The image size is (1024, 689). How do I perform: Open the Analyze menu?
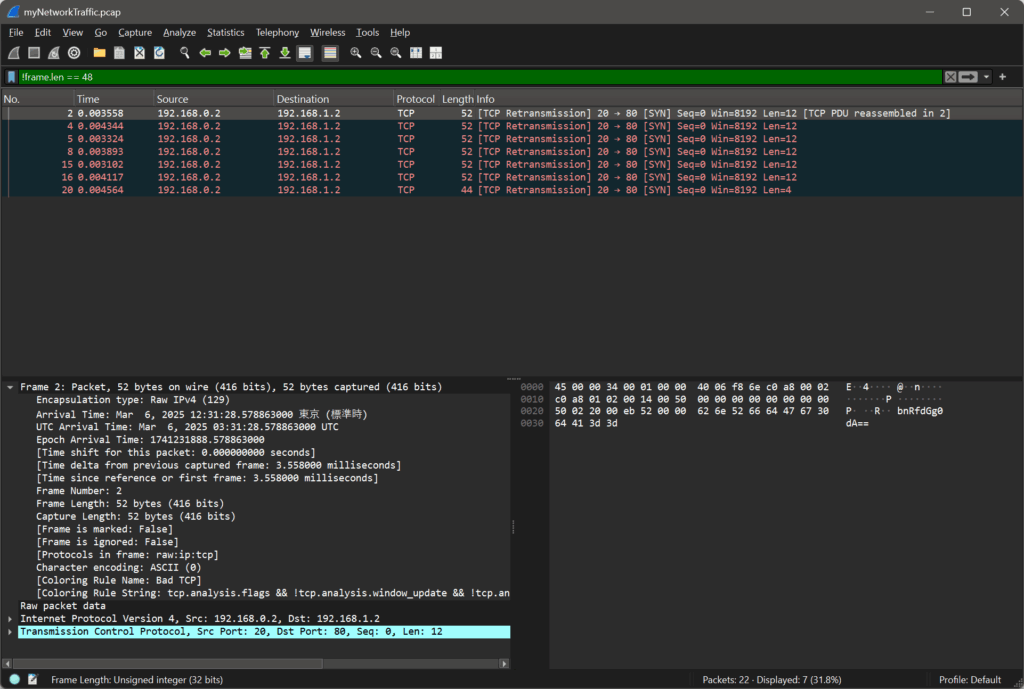tap(179, 32)
